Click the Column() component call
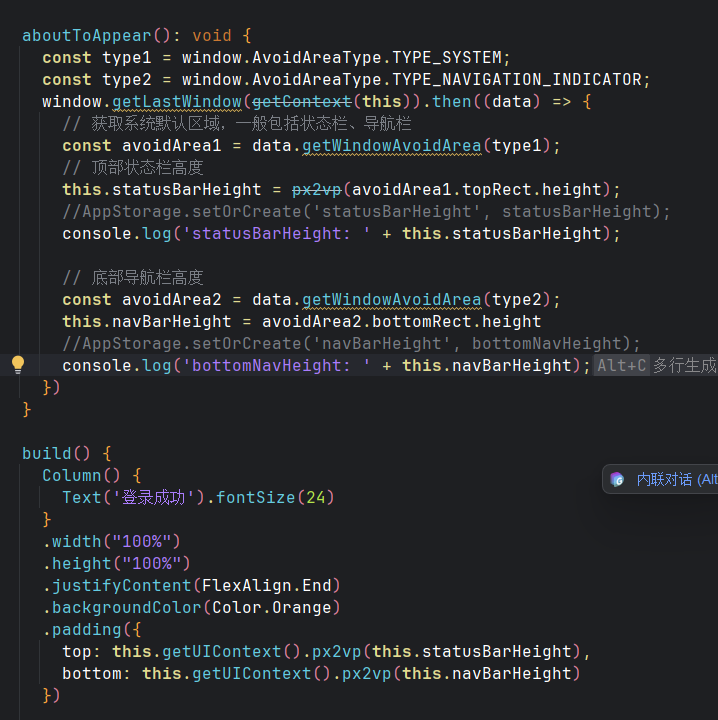The image size is (718, 720). click(81, 476)
